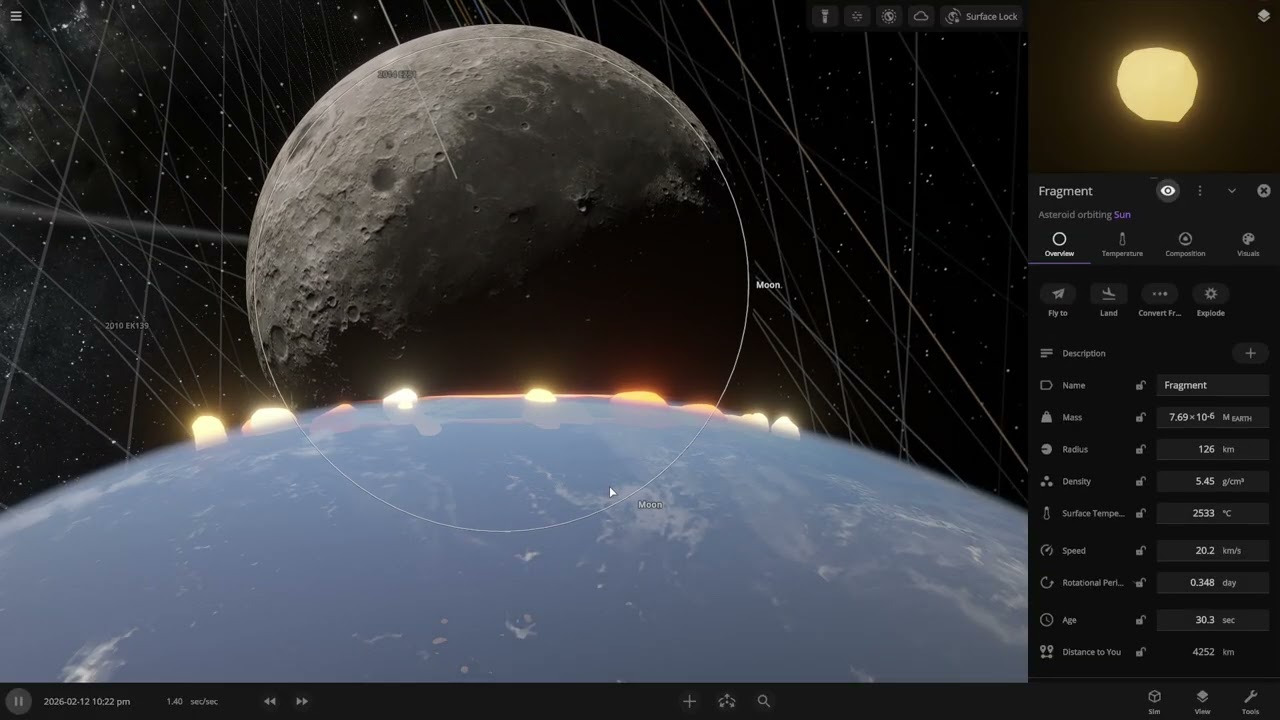Pause the simulation
This screenshot has width=1280, height=720.
(x=18, y=701)
